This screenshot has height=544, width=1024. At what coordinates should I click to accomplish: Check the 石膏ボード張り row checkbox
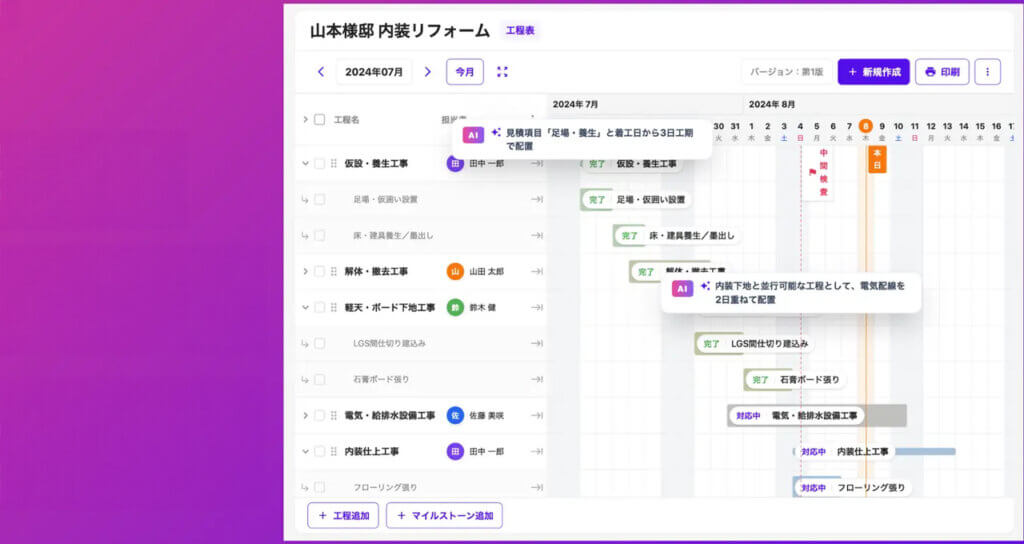319,379
